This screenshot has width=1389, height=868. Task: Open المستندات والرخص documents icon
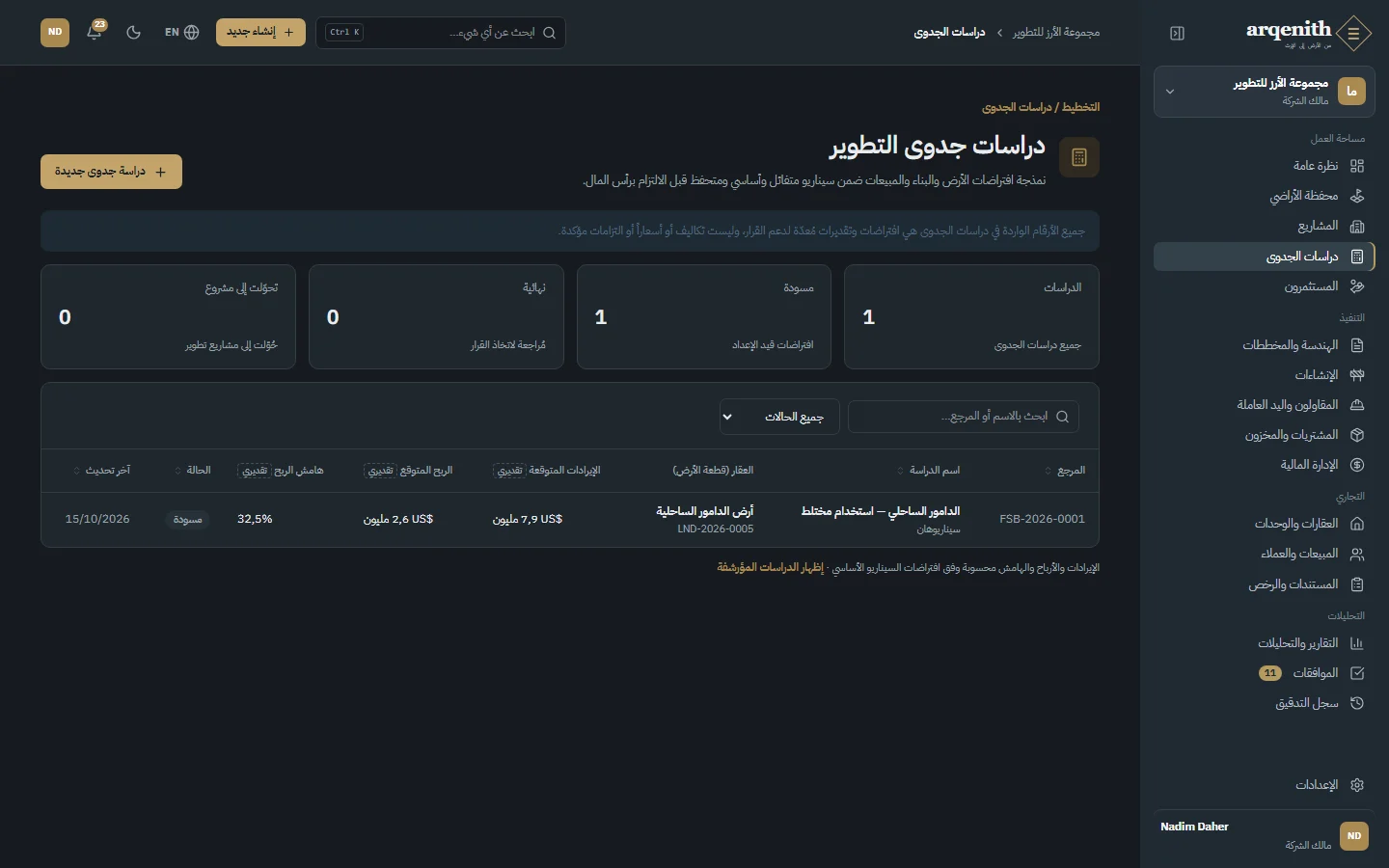[1357, 584]
